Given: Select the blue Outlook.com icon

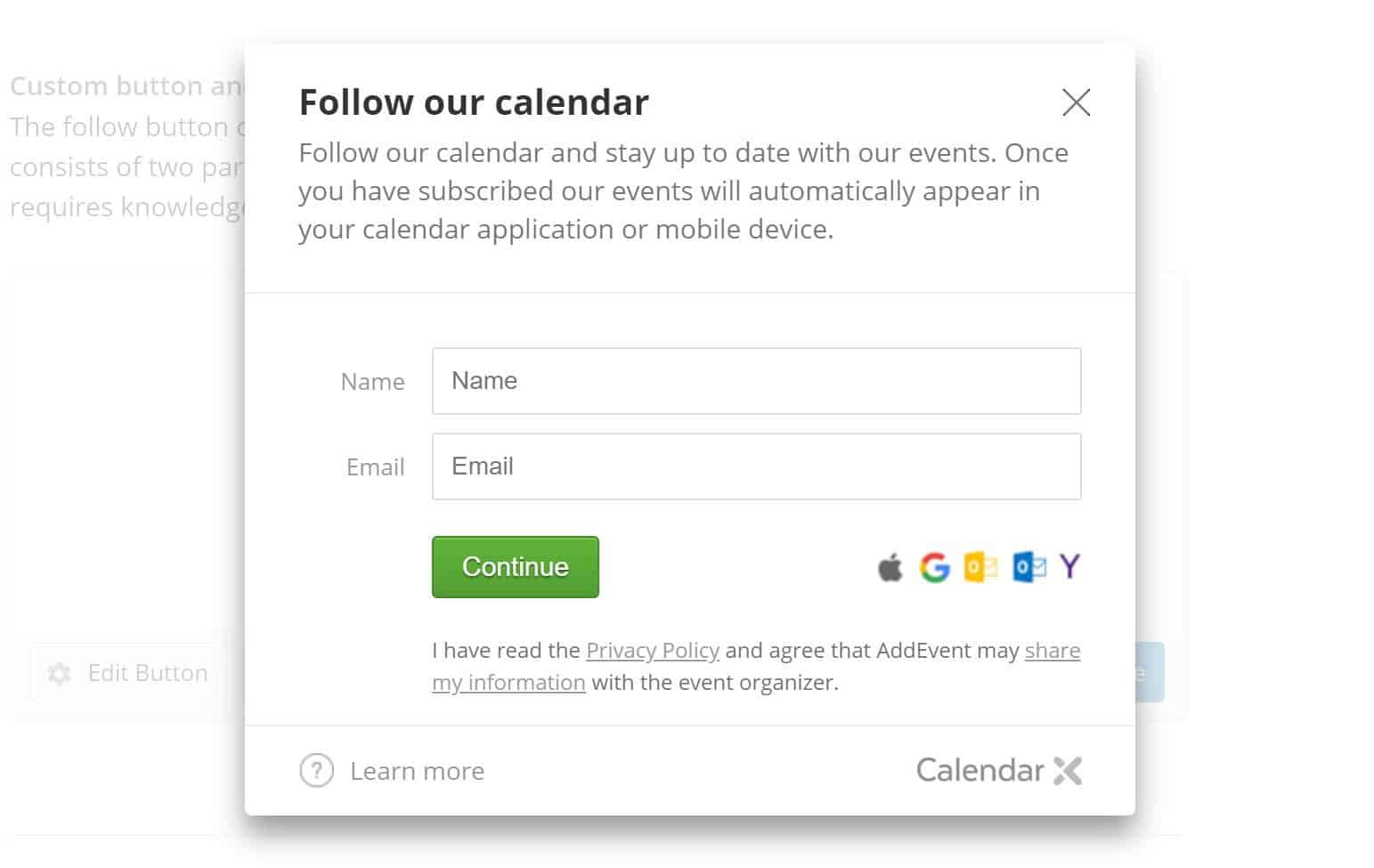Looking at the screenshot, I should pyautogui.click(x=1028, y=567).
